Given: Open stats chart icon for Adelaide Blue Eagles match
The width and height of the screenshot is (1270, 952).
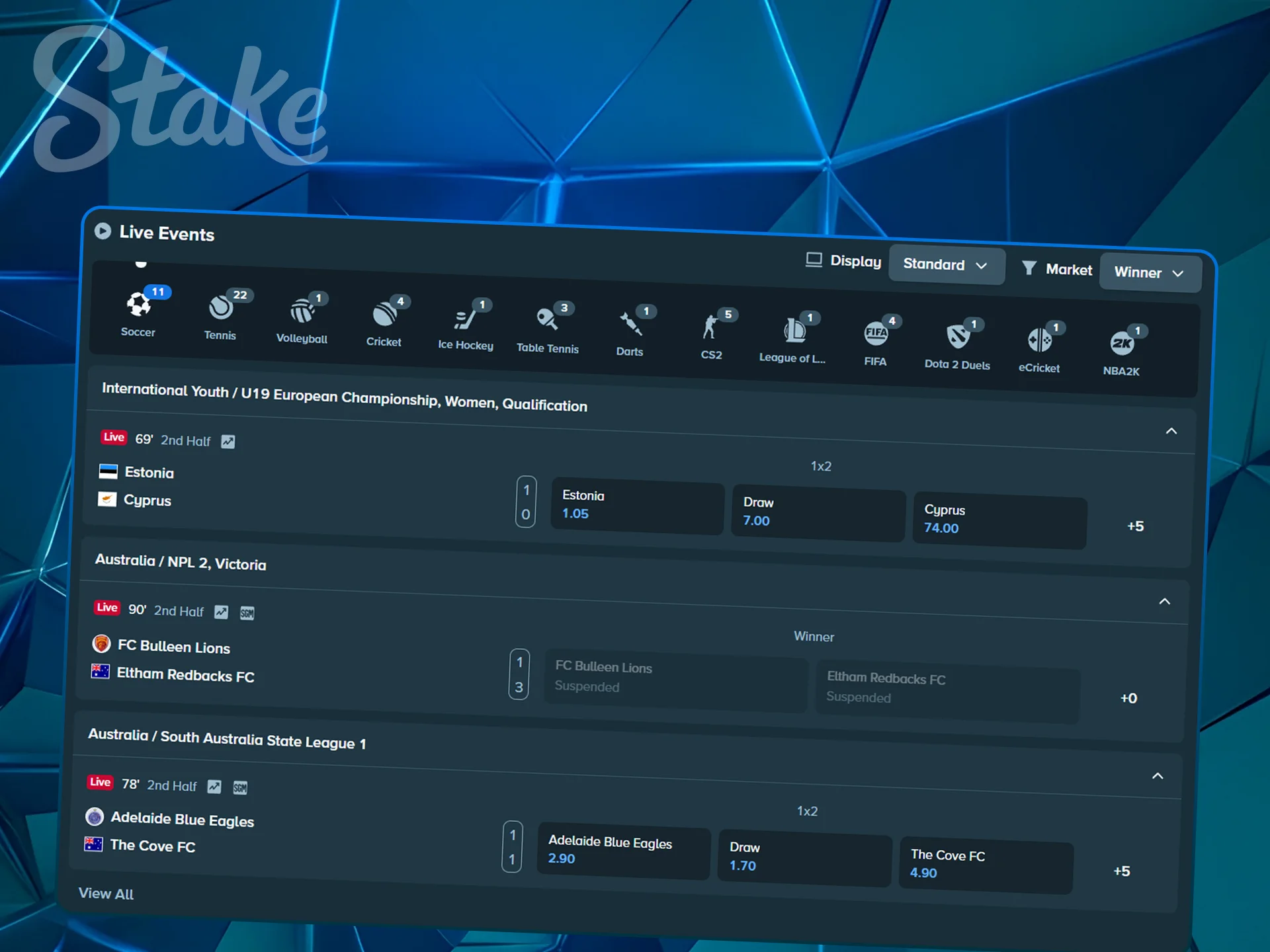Looking at the screenshot, I should click(x=214, y=786).
